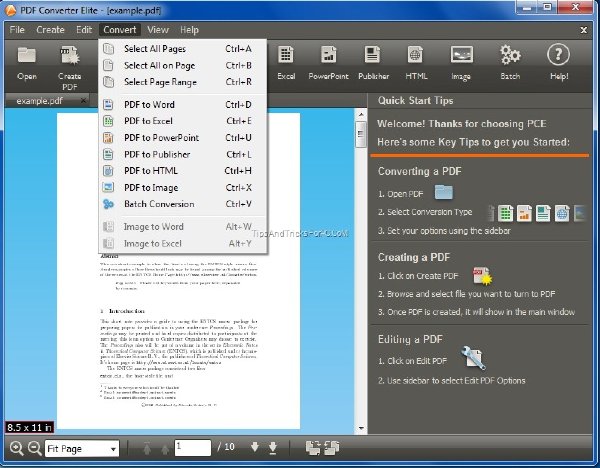
Task: Click the PowerPoint conversion toolbar icon
Action: click(x=328, y=55)
